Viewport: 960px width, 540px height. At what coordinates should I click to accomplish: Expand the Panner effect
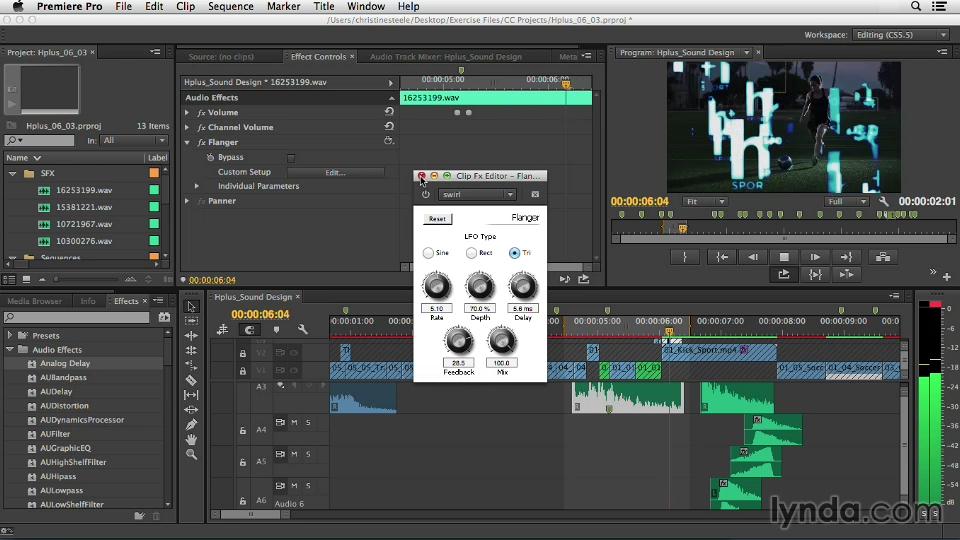click(187, 201)
